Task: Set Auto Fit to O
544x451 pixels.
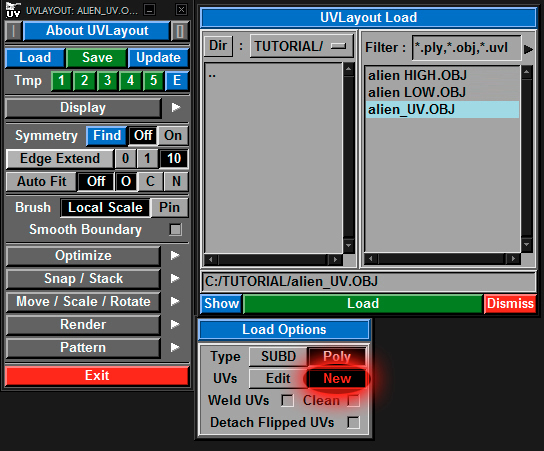Action: tap(126, 182)
